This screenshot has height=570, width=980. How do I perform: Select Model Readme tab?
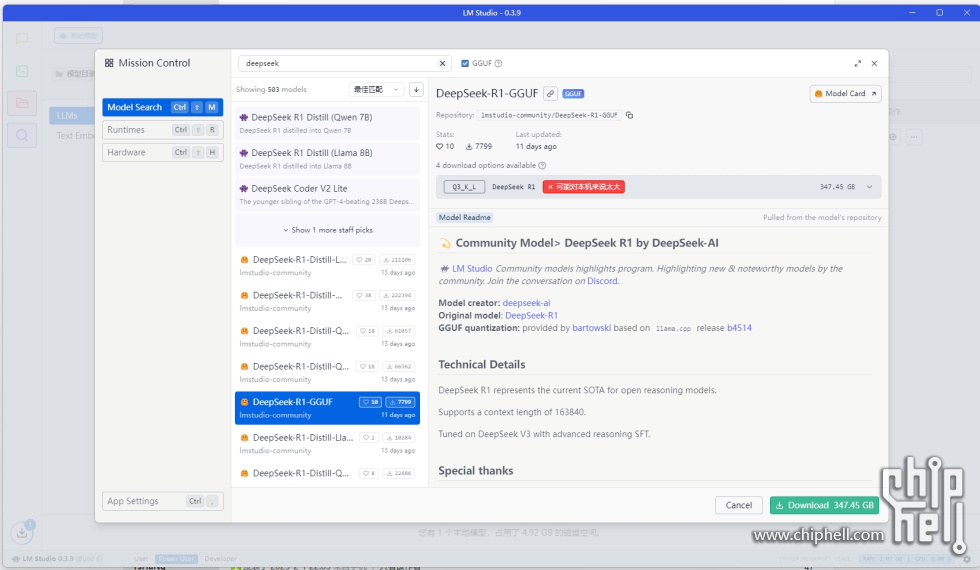click(464, 218)
